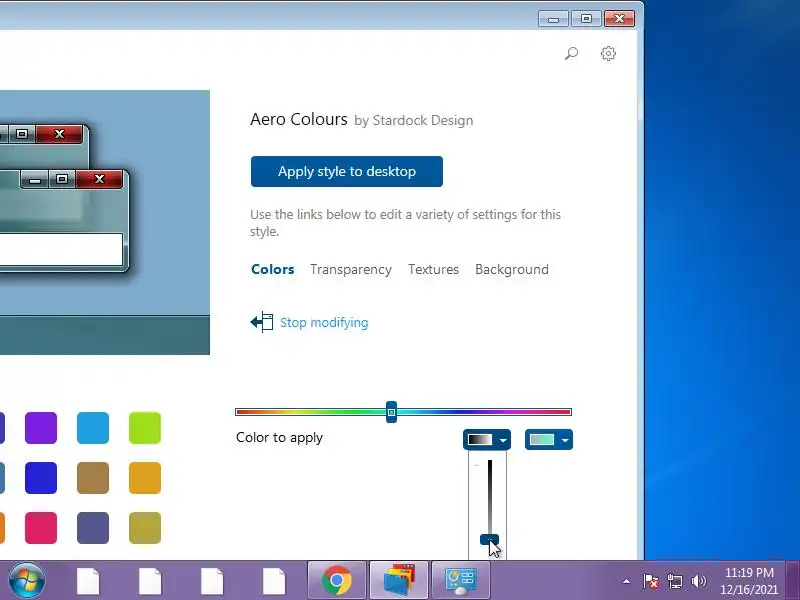Open the Textures tab
Image resolution: width=800 pixels, height=600 pixels.
[x=433, y=269]
